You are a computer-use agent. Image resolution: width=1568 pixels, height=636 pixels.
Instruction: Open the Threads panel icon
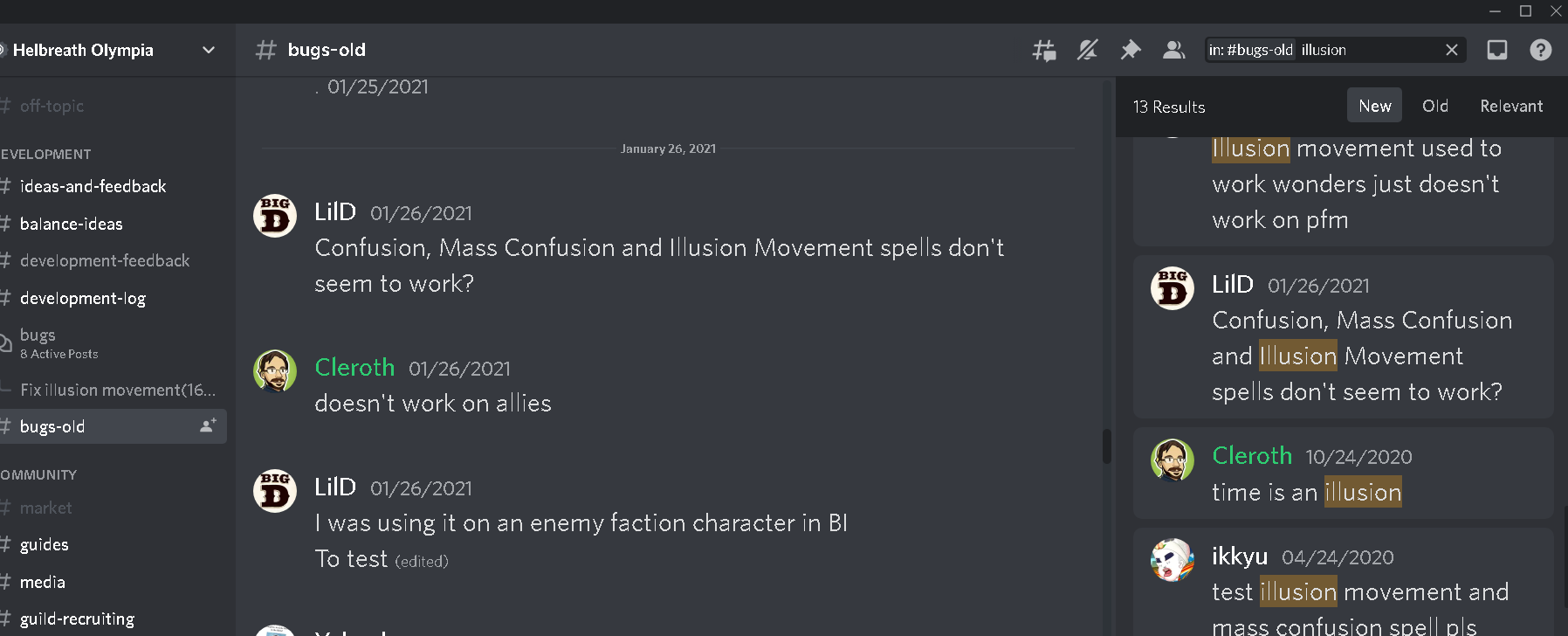click(x=1044, y=51)
